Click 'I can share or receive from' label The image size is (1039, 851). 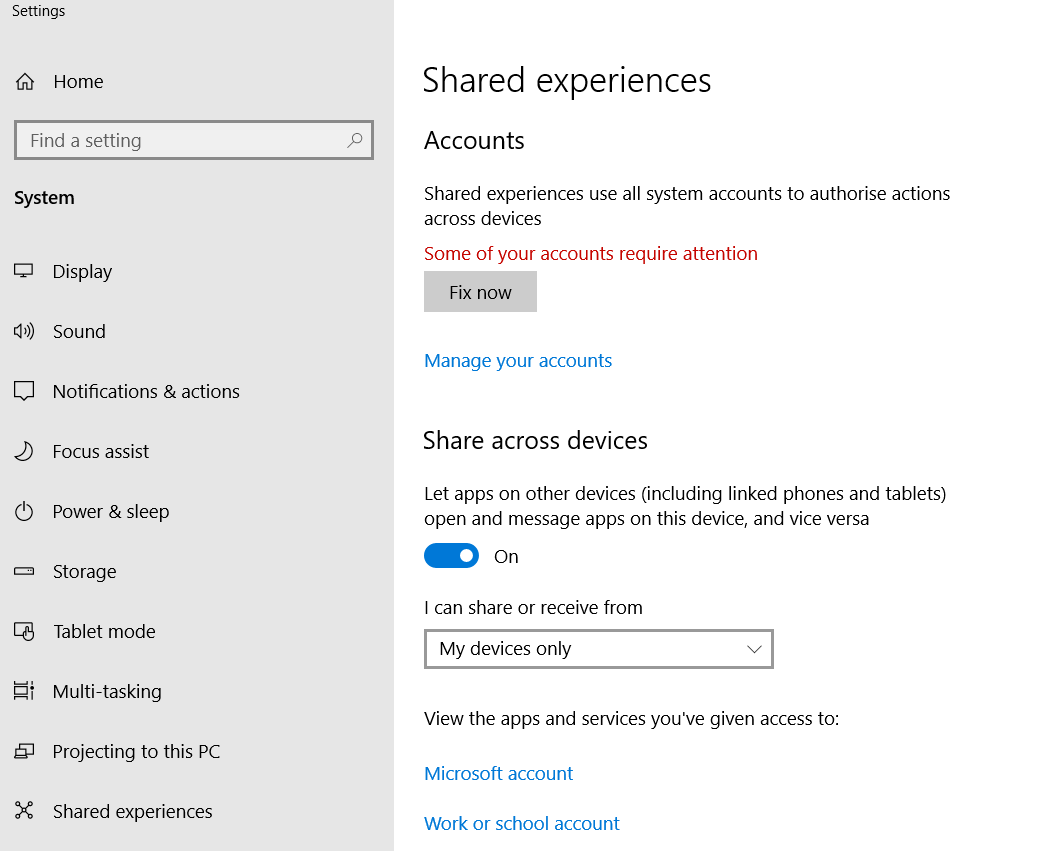pyautogui.click(x=533, y=607)
